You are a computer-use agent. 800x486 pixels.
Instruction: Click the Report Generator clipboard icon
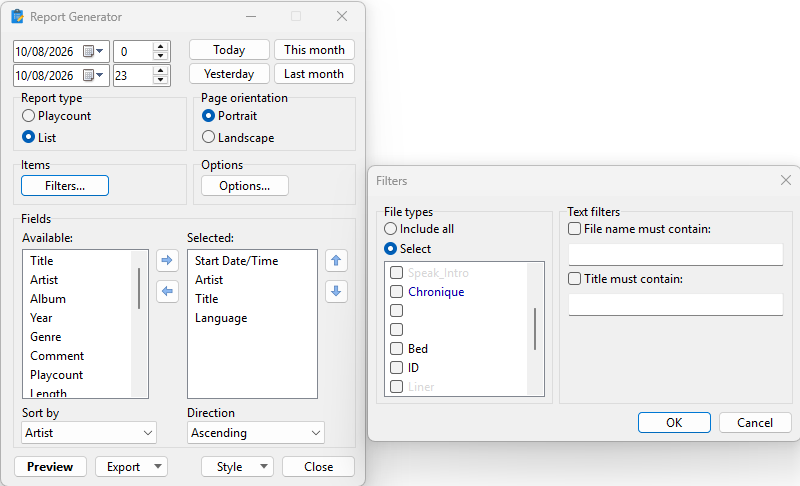17,16
